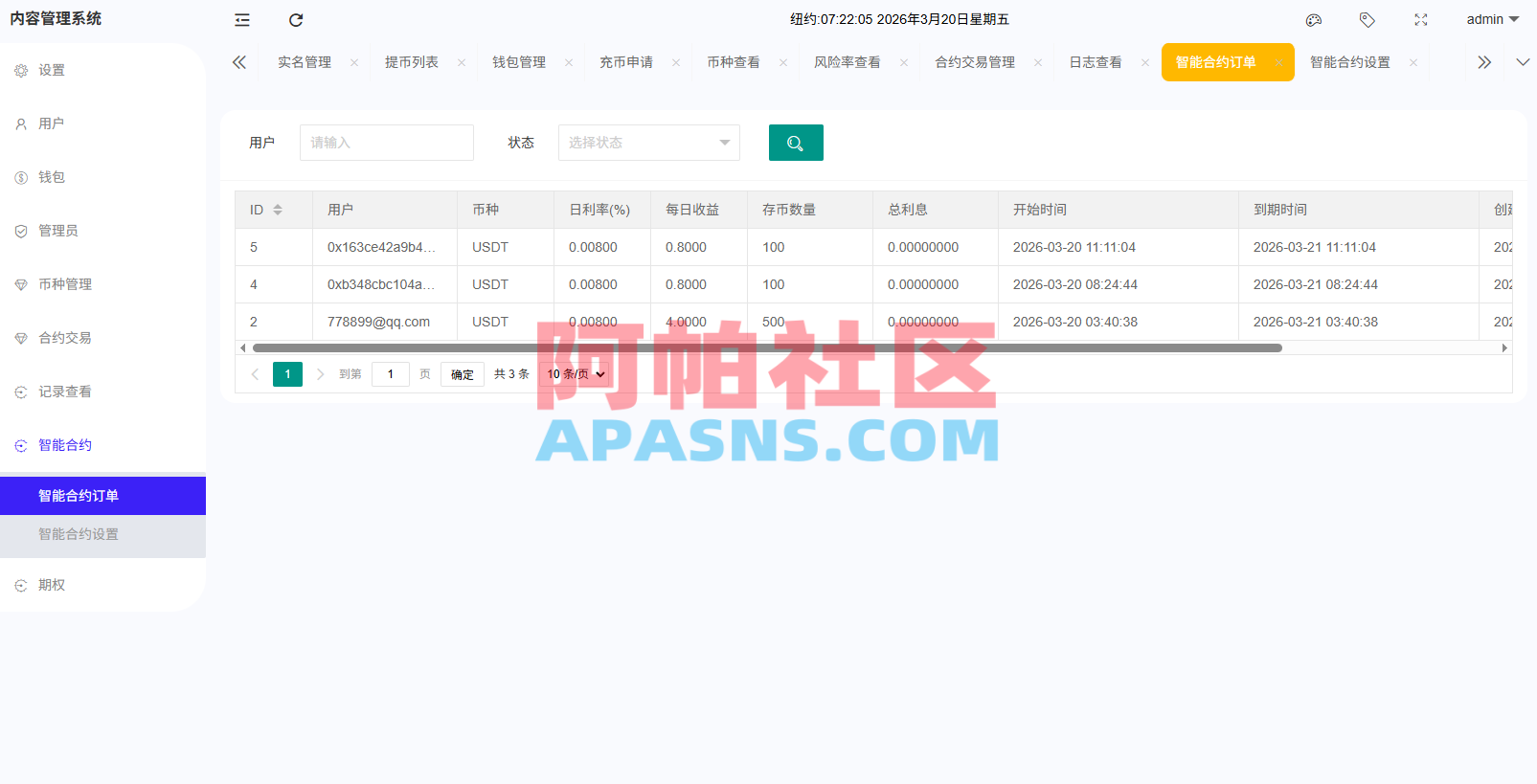This screenshot has width=1537, height=784.
Task: Click the 确定 pagination button
Action: (463, 374)
